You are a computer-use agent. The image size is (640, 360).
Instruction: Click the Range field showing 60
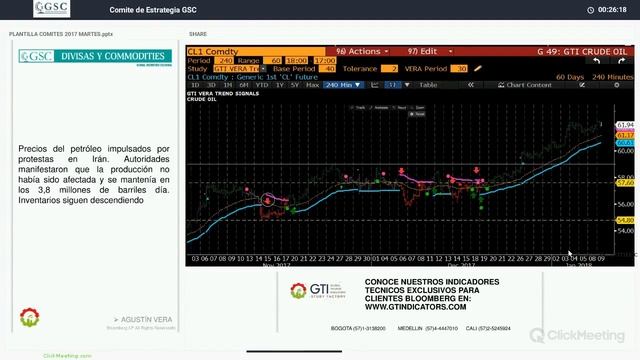coord(272,60)
